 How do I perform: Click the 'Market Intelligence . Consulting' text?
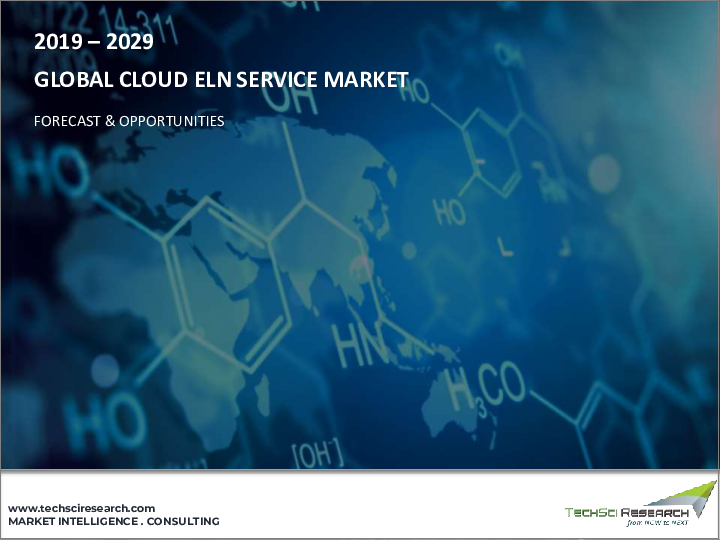point(113,522)
